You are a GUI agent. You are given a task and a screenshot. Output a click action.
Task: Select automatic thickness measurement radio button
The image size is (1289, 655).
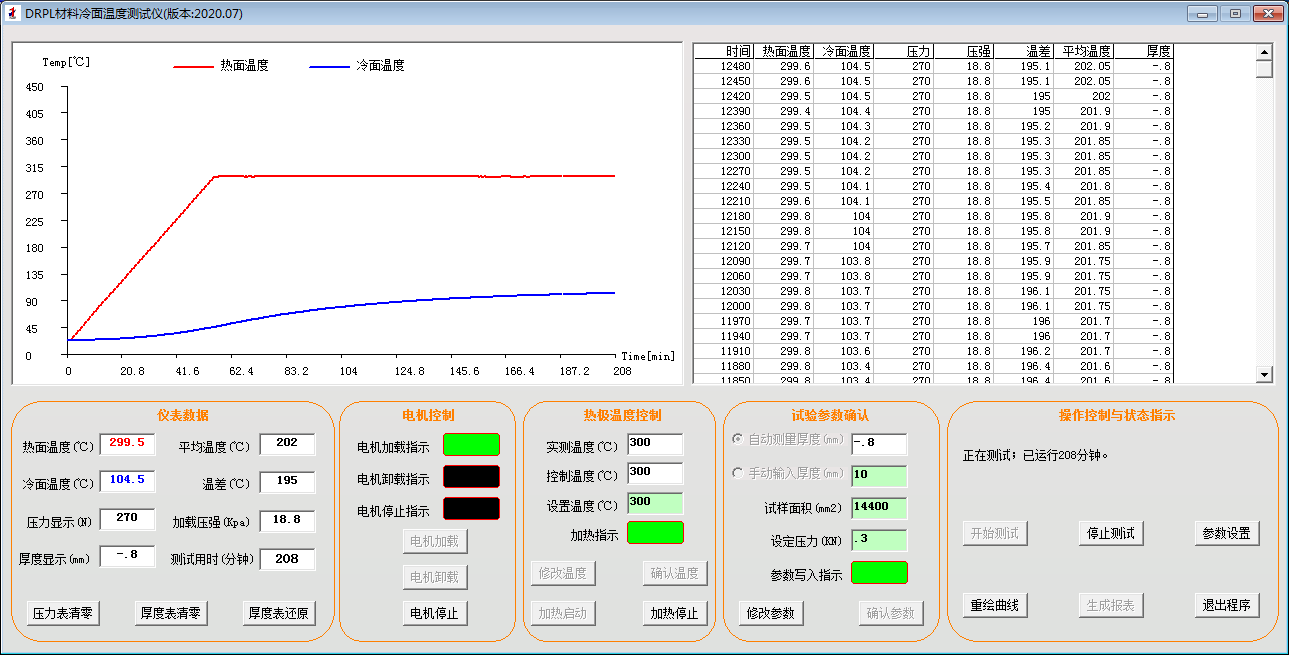(739, 439)
